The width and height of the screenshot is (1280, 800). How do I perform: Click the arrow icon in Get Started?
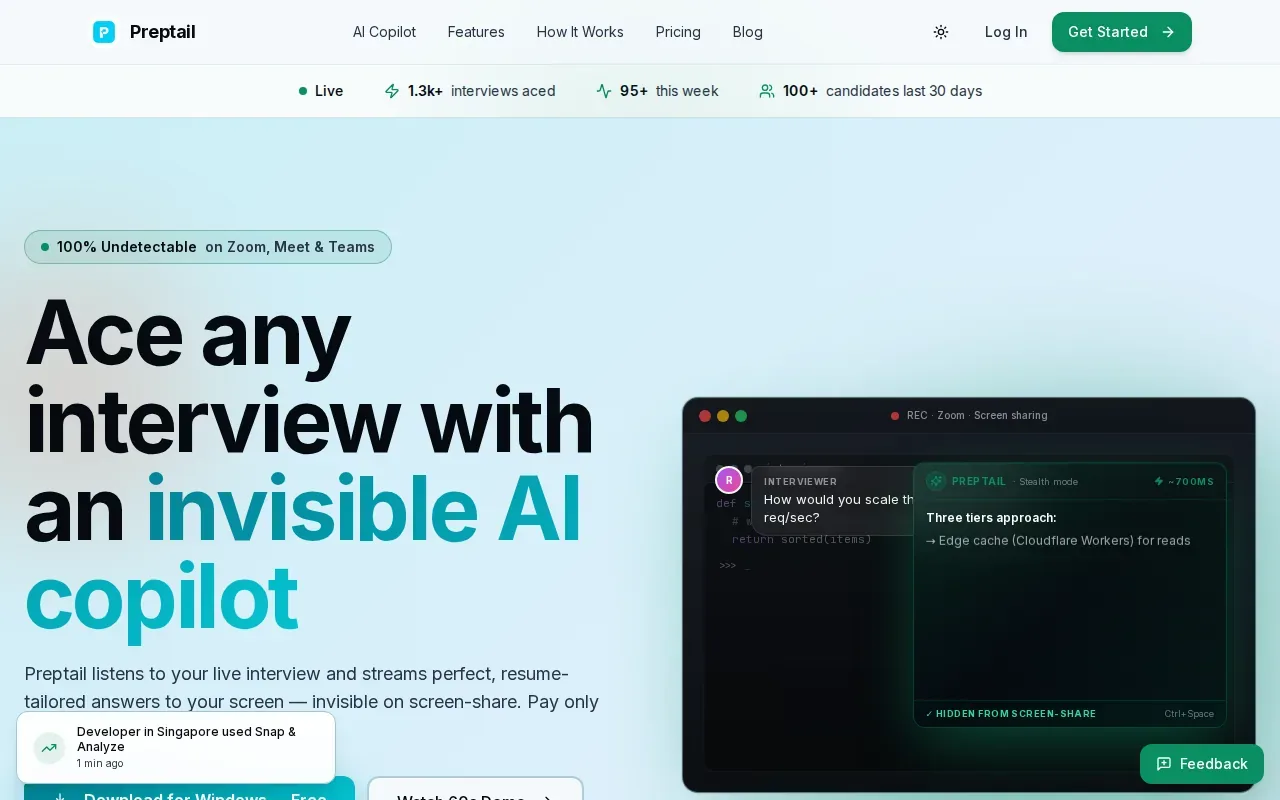click(1168, 32)
